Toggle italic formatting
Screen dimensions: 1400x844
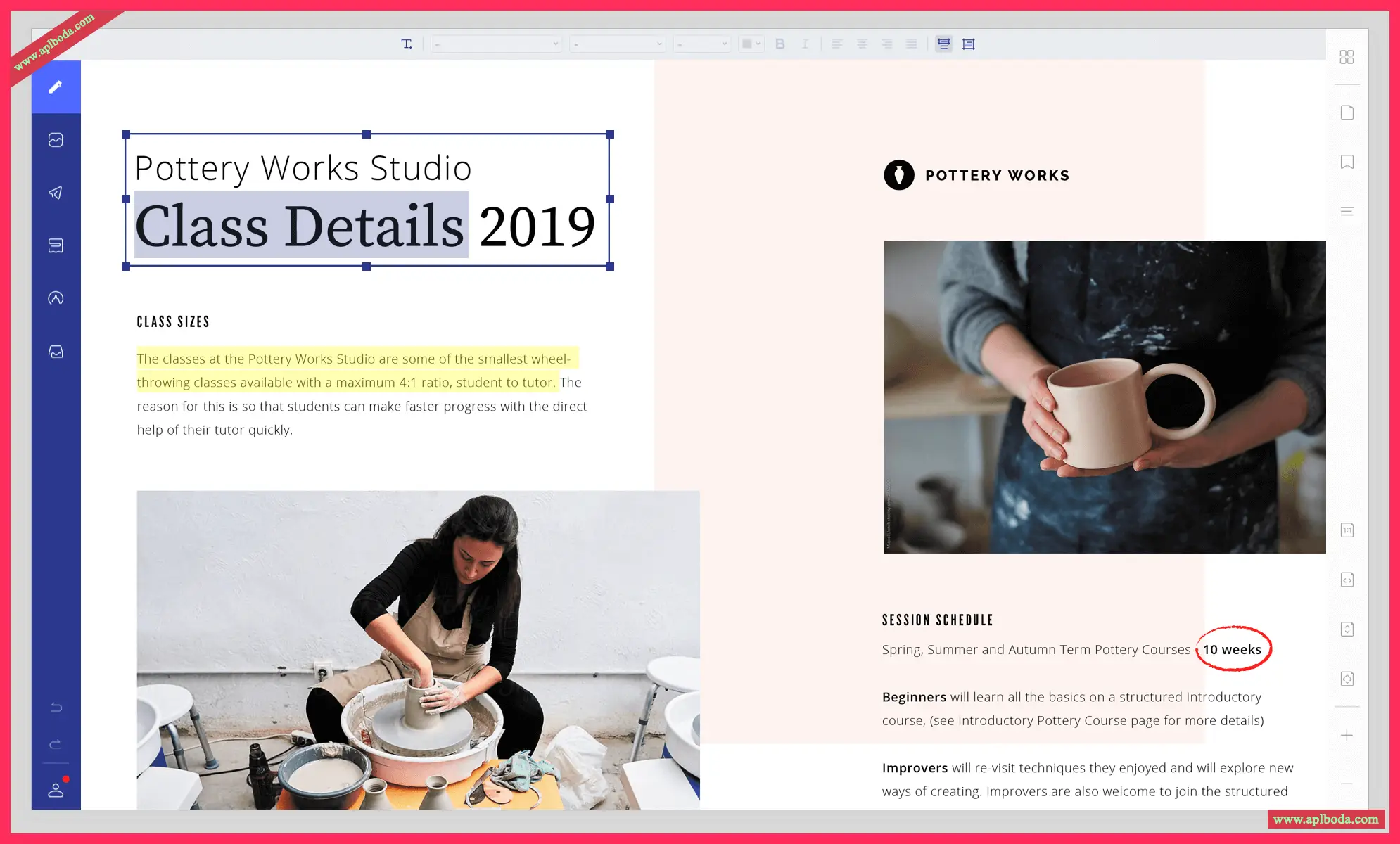805,44
